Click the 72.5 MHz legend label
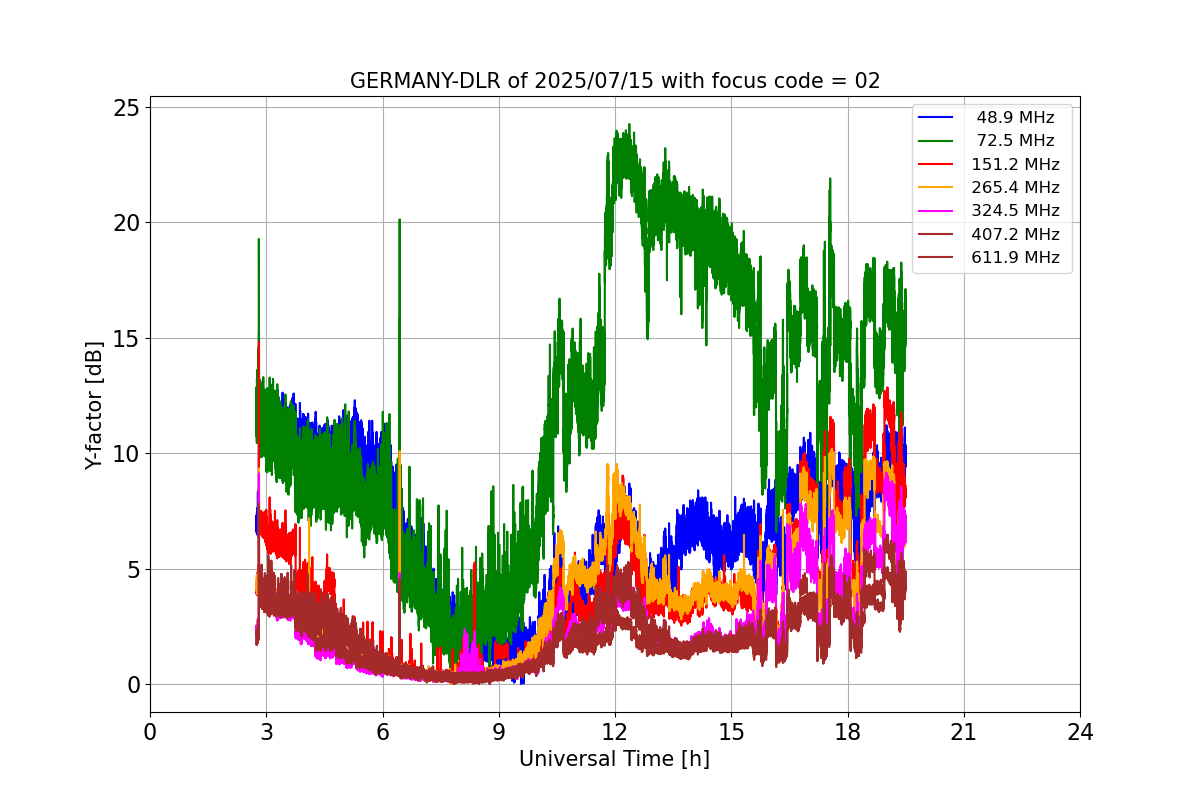The width and height of the screenshot is (1200, 800). coord(1015,141)
